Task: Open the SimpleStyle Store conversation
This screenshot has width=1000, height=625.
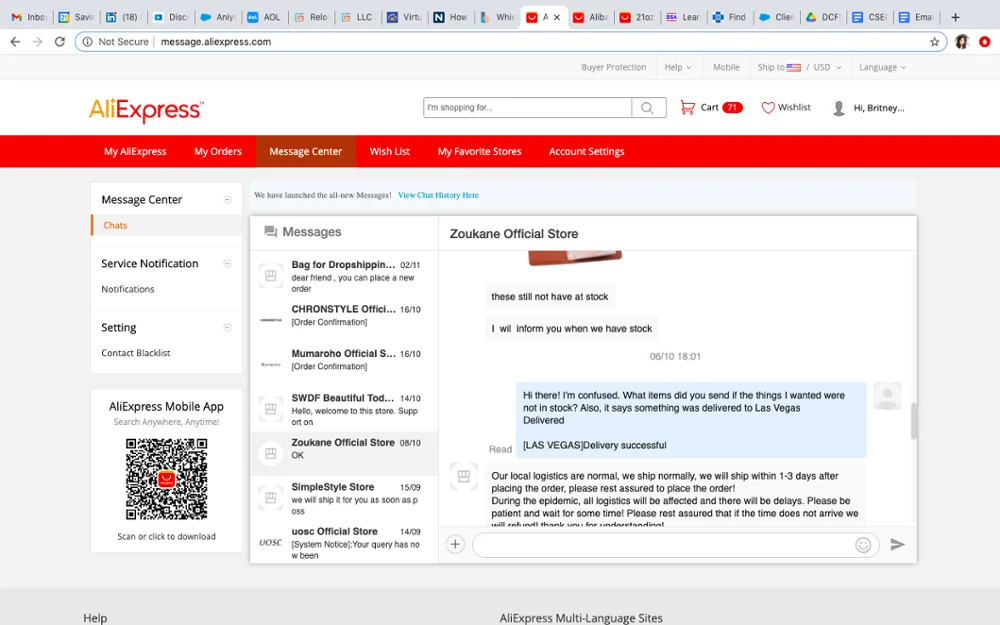Action: 344,498
